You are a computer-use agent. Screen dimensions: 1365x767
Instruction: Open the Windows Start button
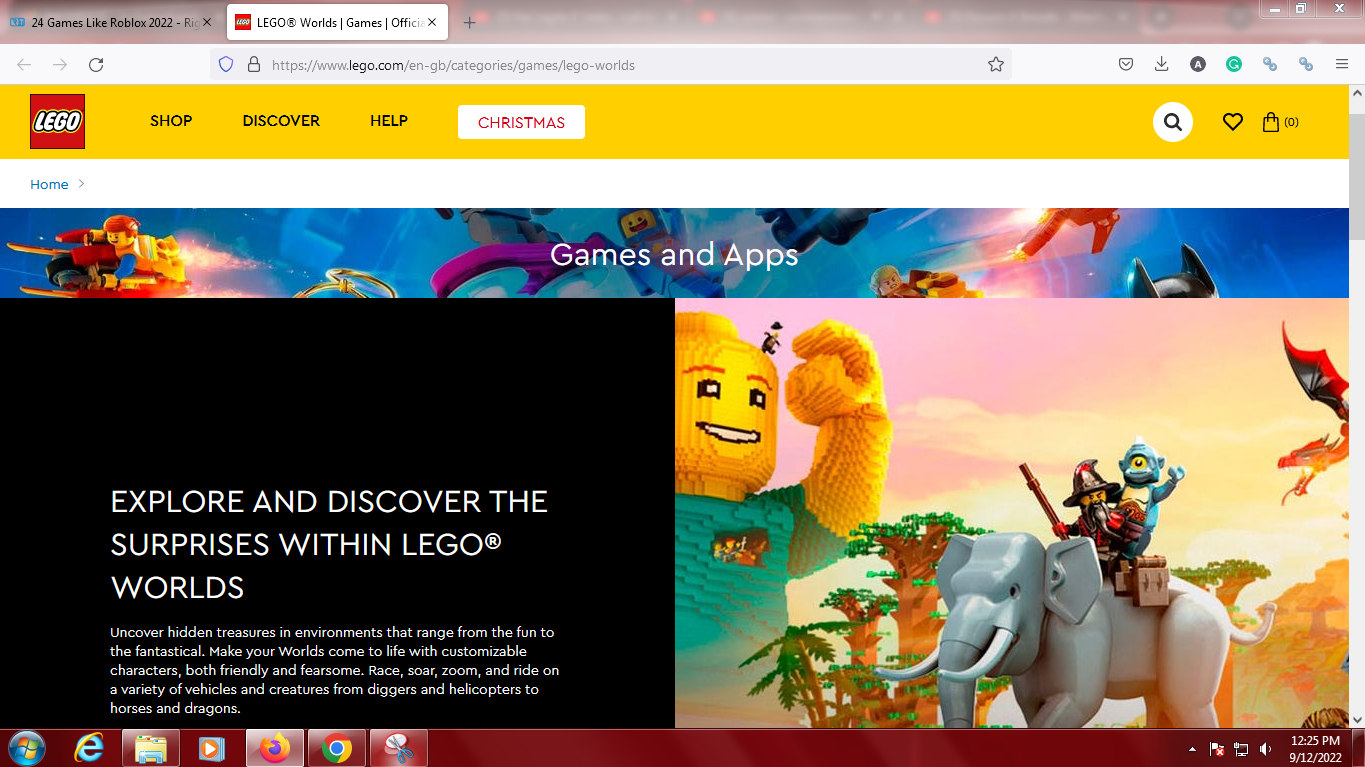[x=25, y=748]
